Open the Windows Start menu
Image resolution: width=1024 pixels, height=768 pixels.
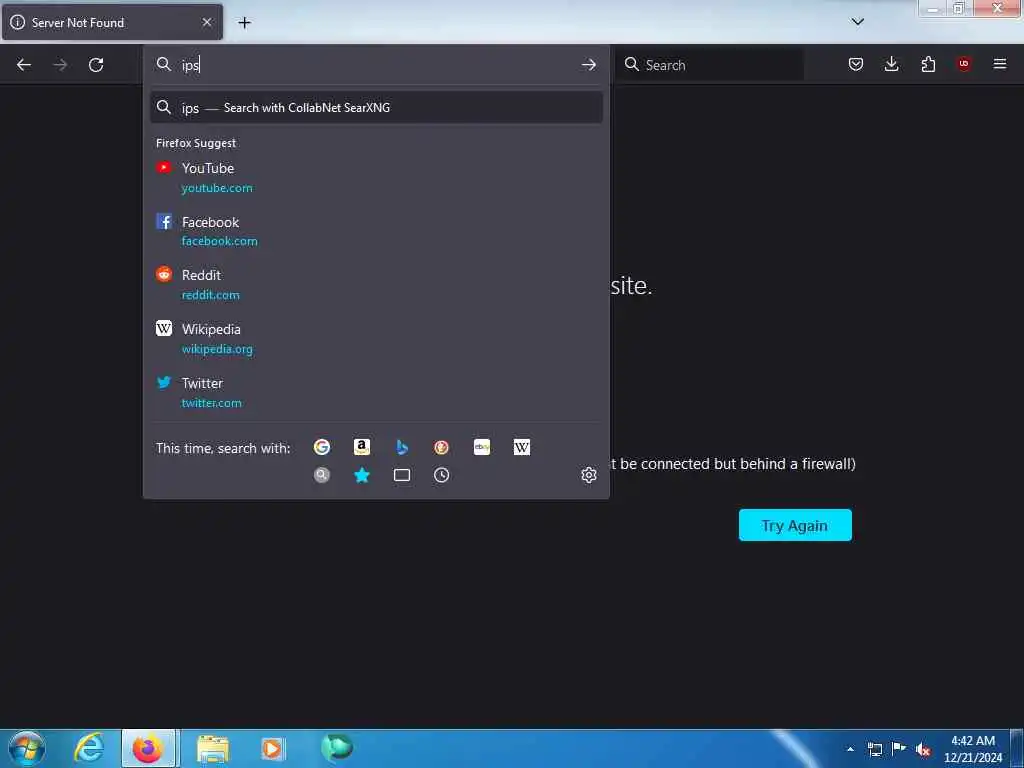pos(27,748)
